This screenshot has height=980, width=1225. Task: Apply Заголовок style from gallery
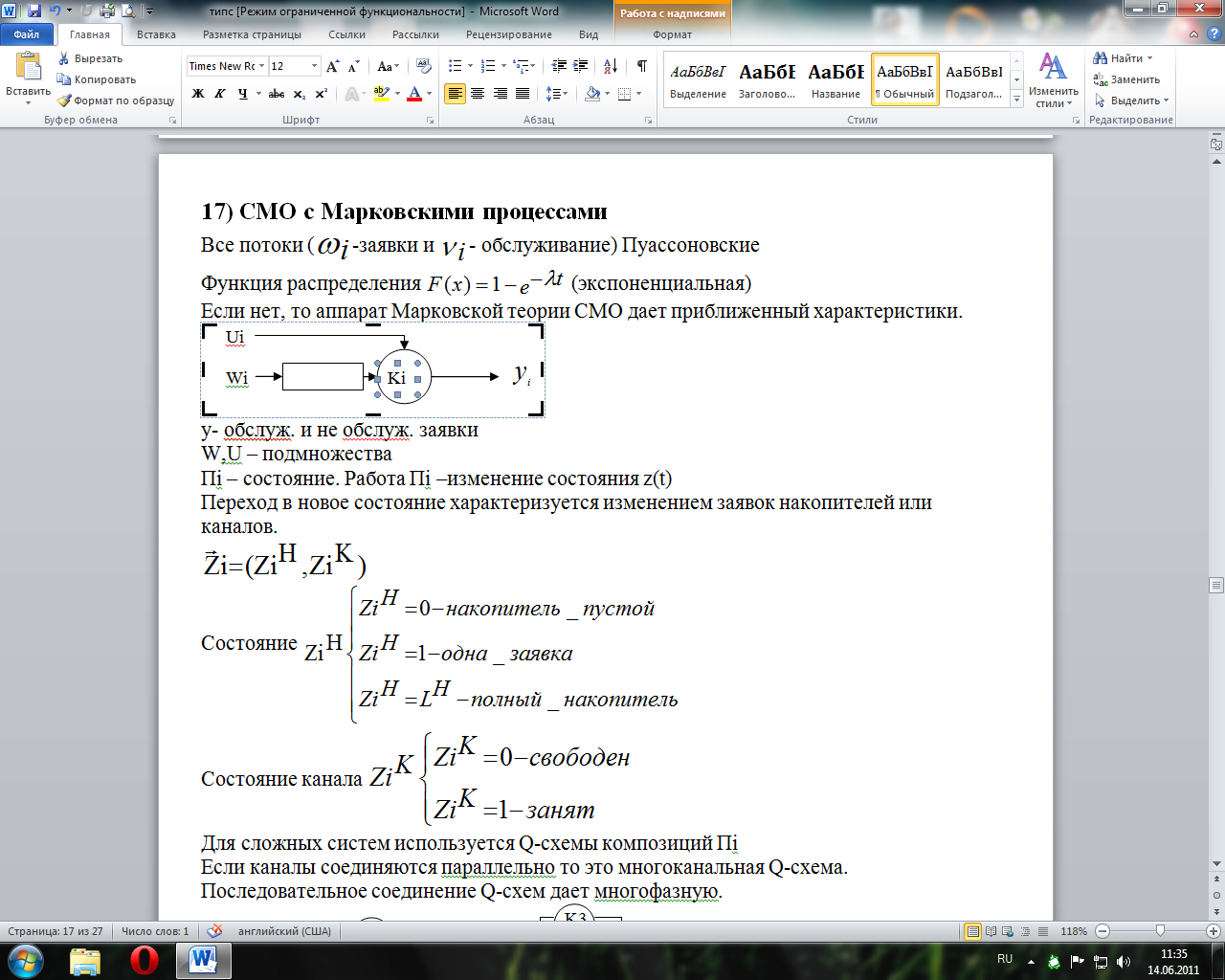point(767,78)
